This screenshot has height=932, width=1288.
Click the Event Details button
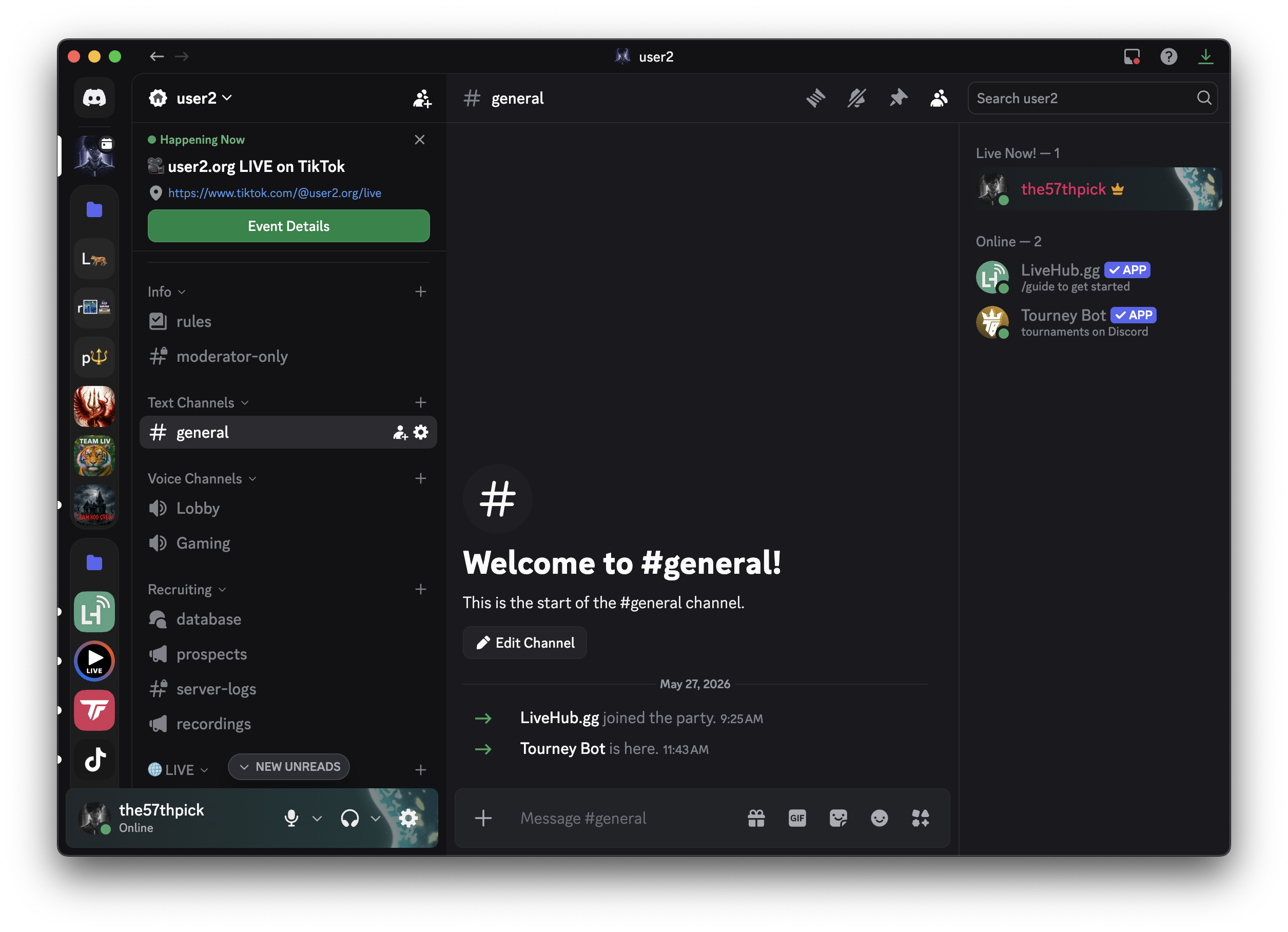[x=288, y=226]
